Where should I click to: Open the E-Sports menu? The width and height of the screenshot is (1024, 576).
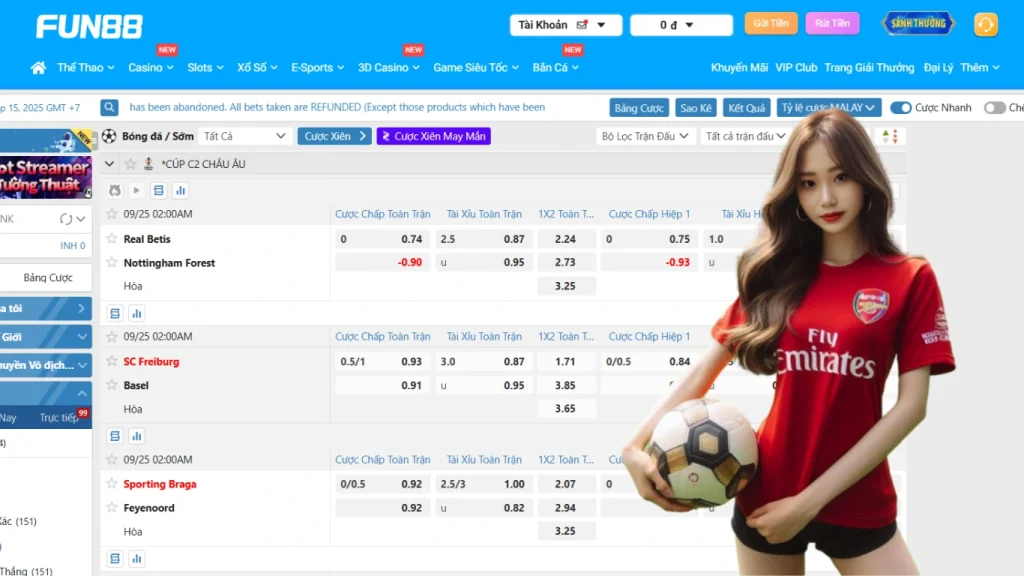pyautogui.click(x=317, y=67)
